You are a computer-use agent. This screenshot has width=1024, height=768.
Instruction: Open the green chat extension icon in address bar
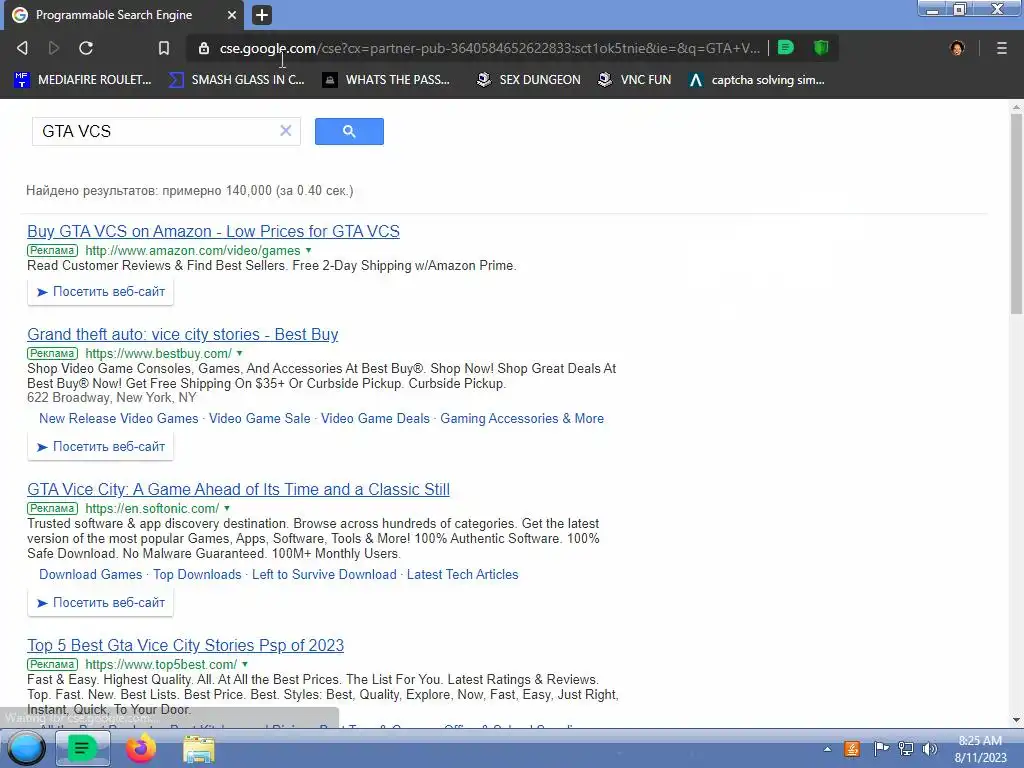786,48
